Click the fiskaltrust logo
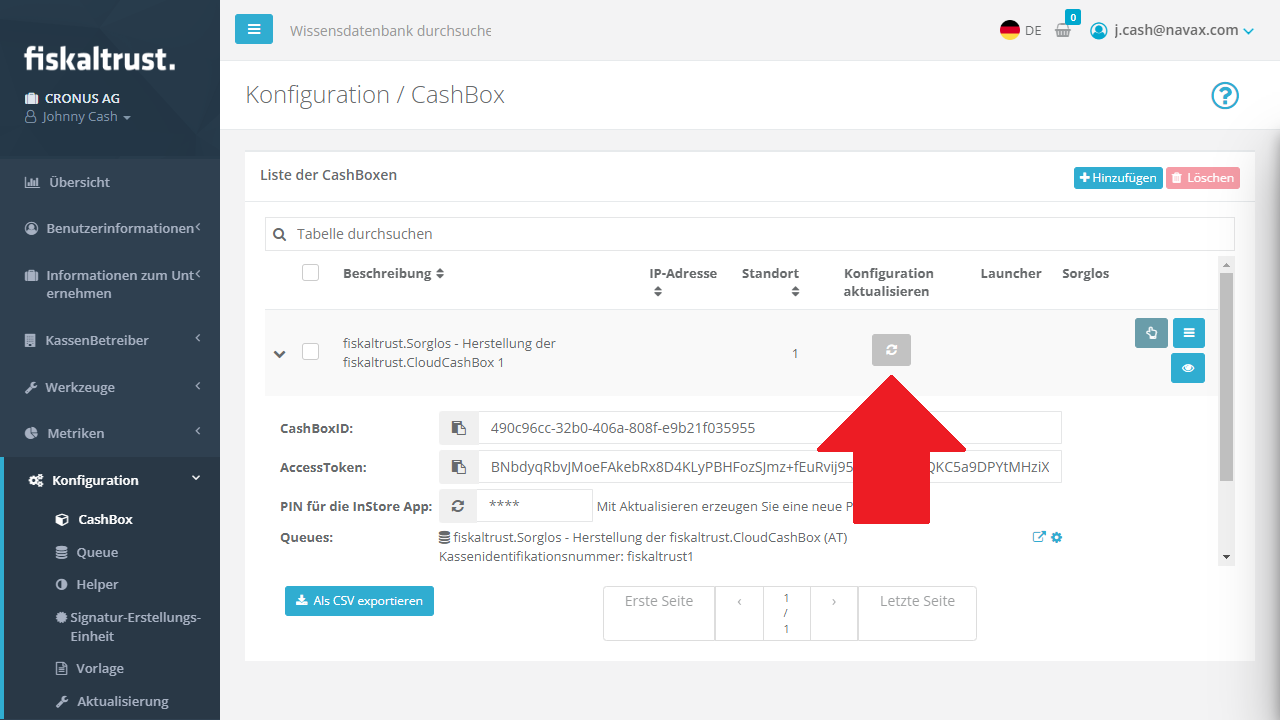 click(x=99, y=58)
